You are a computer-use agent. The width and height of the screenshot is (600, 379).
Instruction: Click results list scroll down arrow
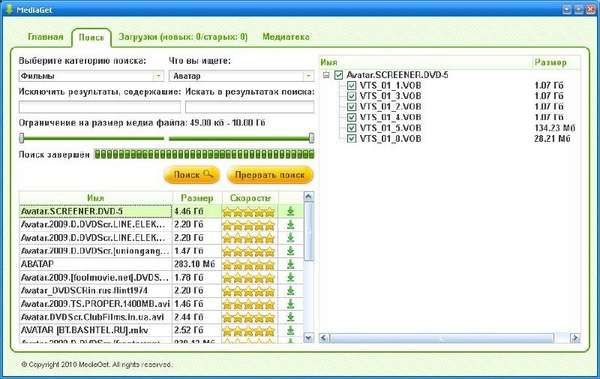pos(308,338)
